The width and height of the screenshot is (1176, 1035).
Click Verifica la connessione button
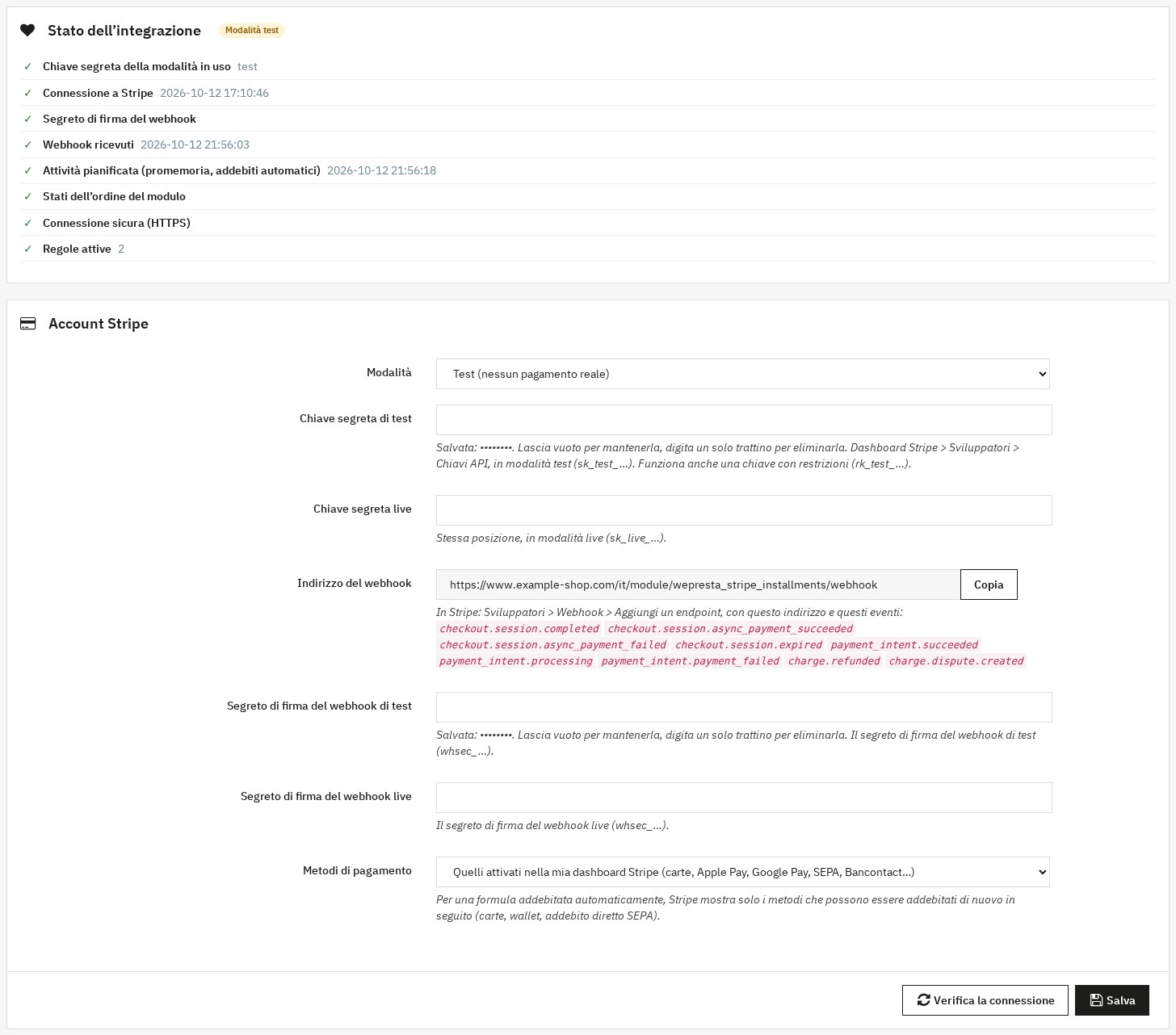pyautogui.click(x=985, y=1000)
